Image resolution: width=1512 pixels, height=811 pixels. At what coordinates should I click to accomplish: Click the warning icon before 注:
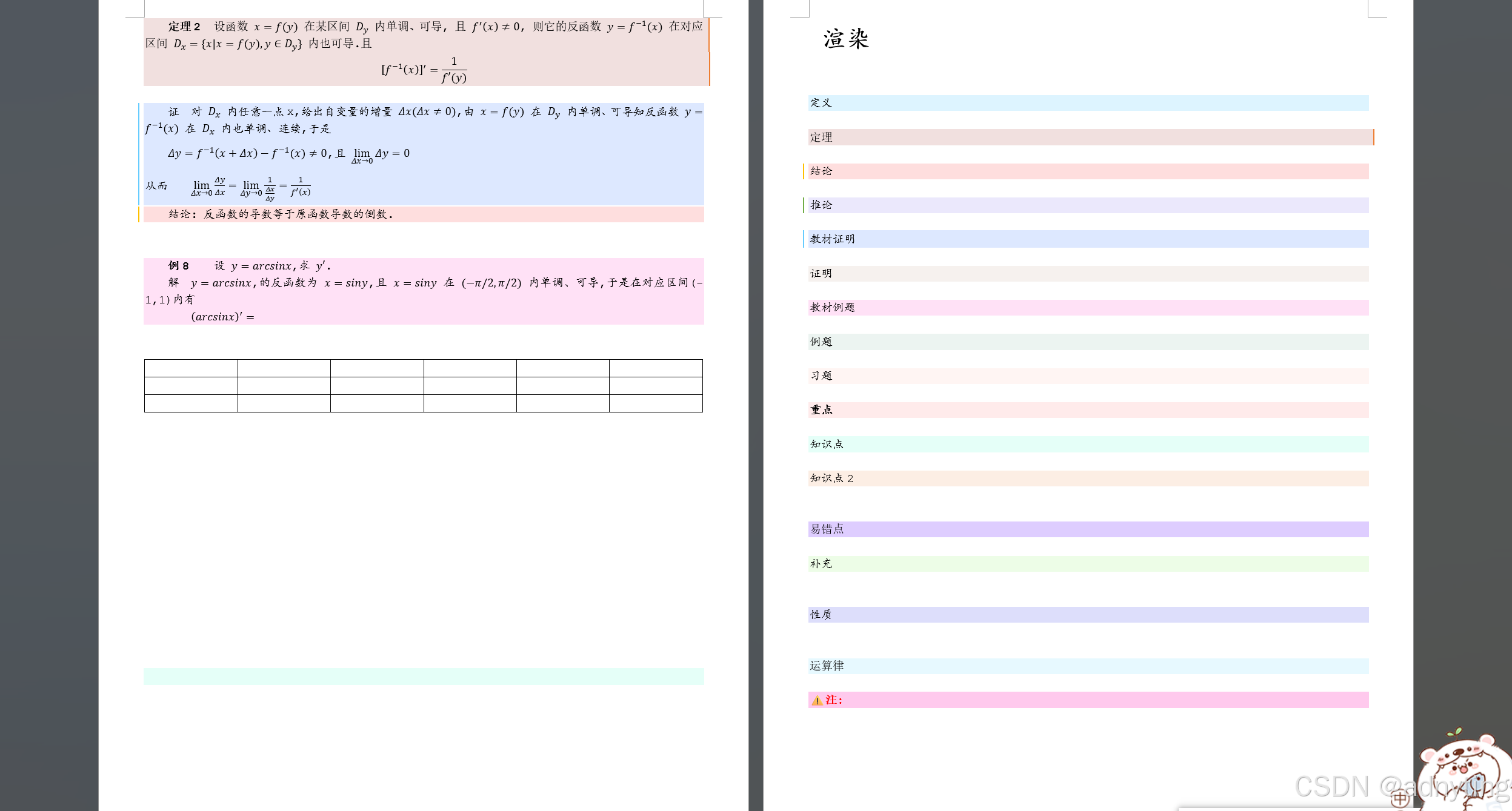coord(817,701)
